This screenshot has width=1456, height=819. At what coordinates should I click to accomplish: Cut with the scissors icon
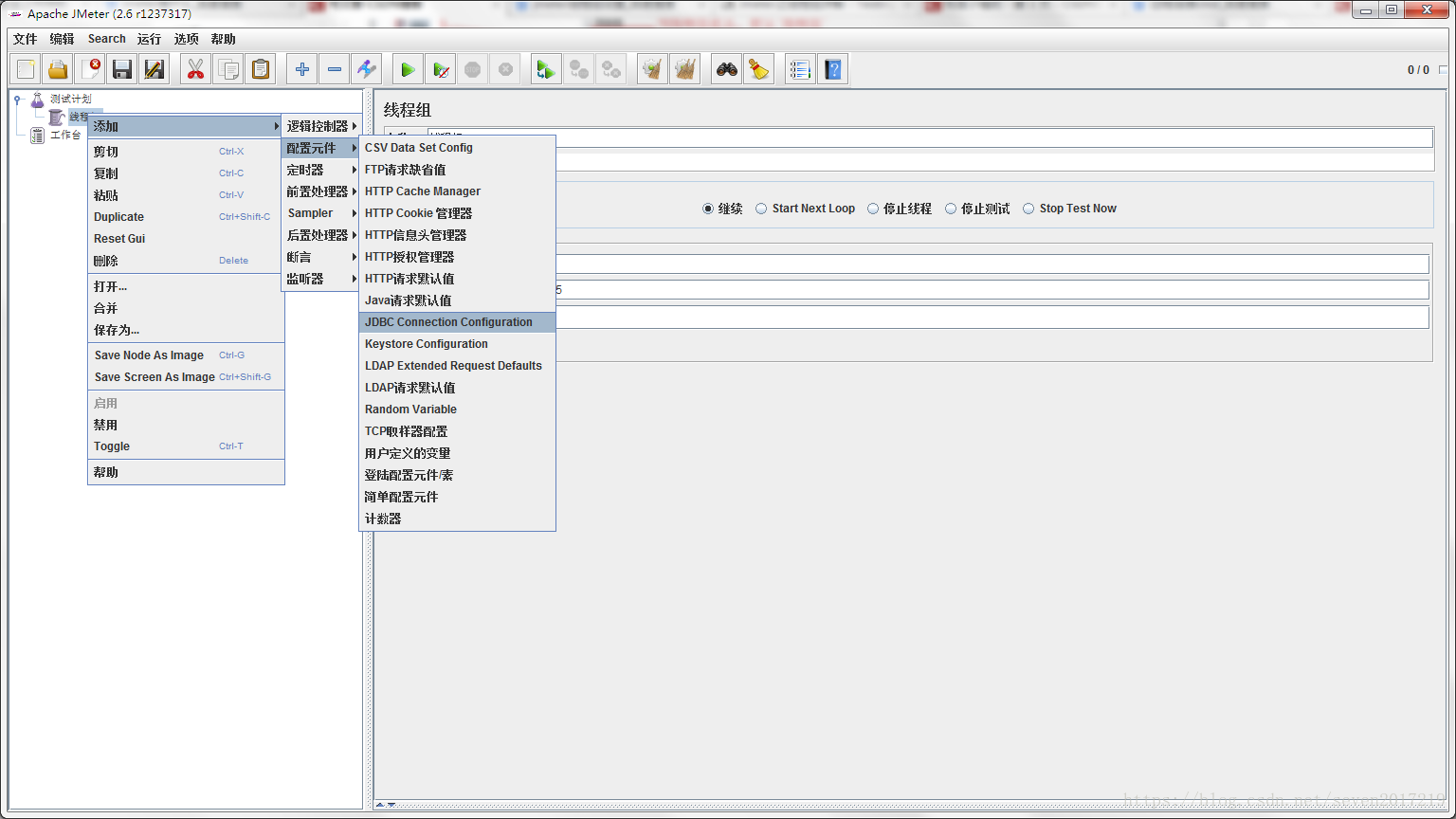click(x=196, y=69)
